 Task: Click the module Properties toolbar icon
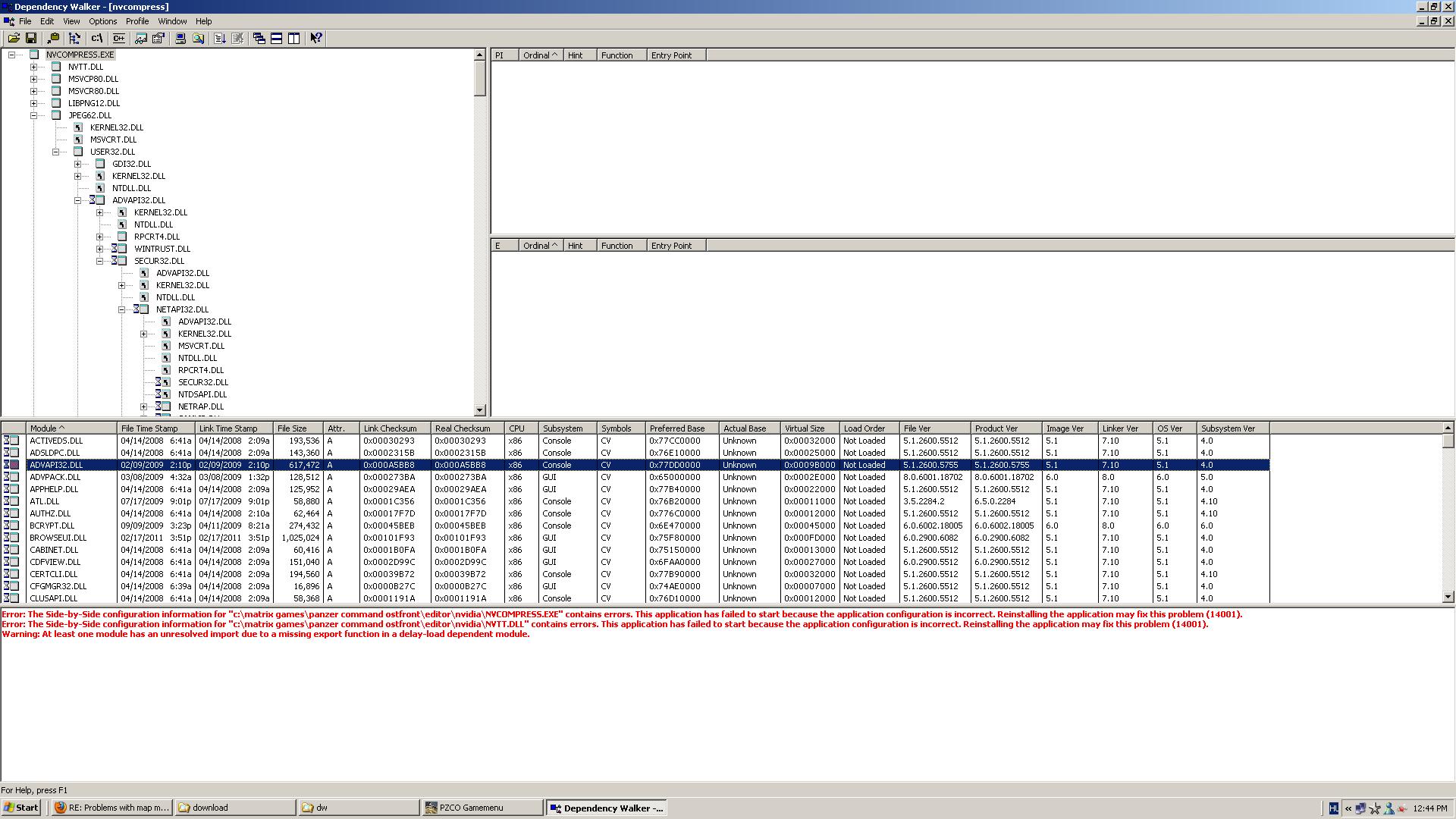(158, 38)
